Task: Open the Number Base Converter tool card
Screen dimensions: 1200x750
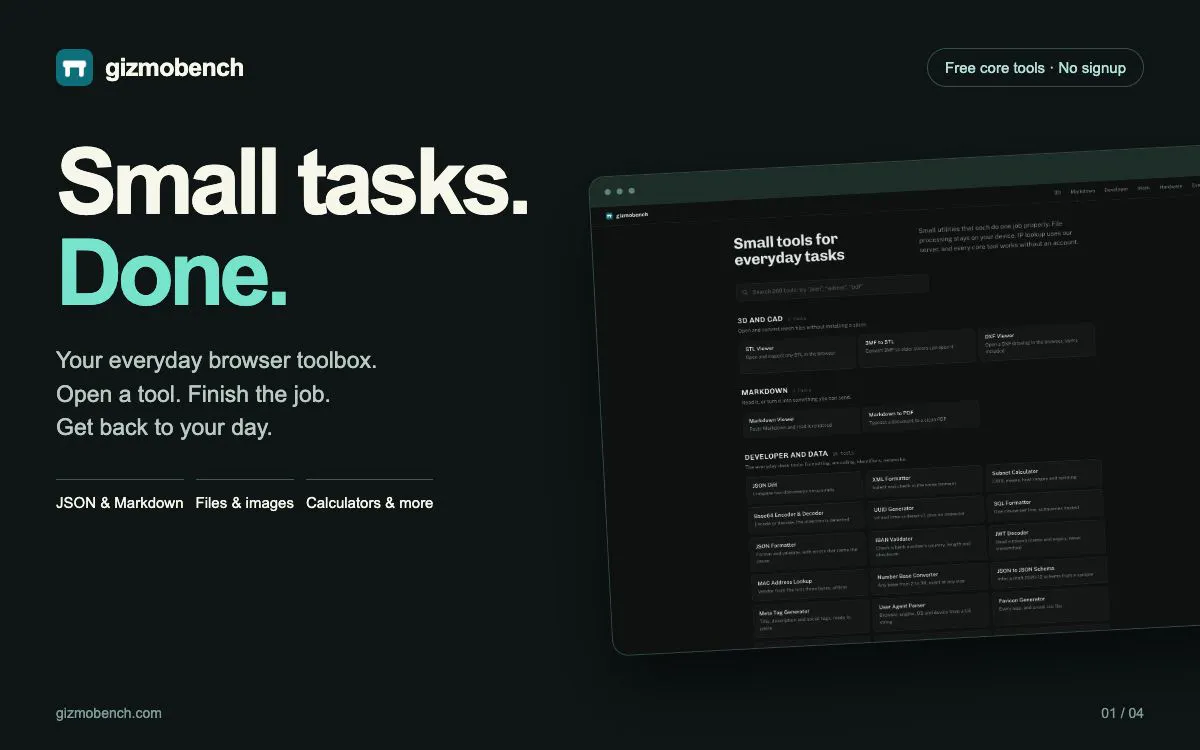Action: 931,579
